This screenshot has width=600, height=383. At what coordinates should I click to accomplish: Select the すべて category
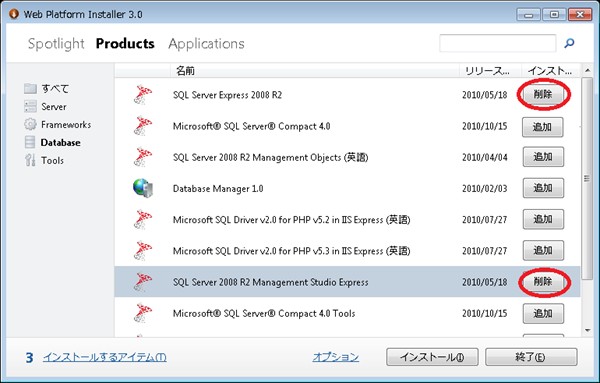(55, 88)
